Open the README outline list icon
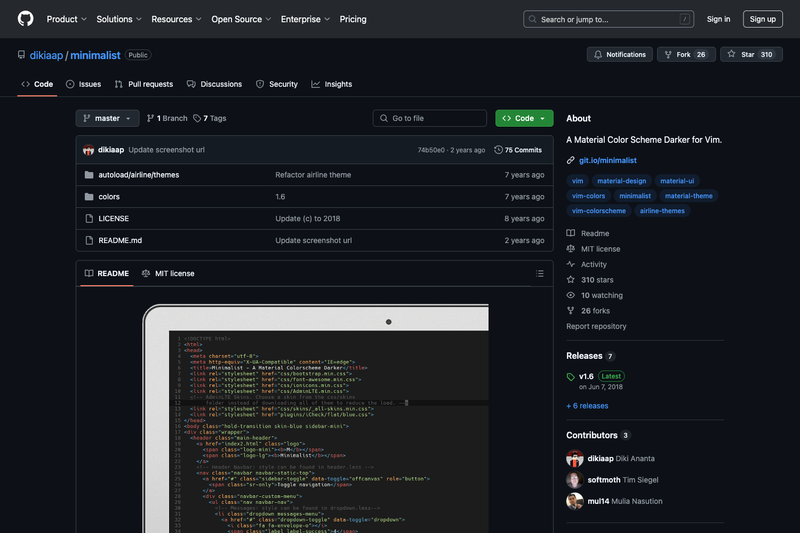The height and width of the screenshot is (533, 800). [x=539, y=274]
